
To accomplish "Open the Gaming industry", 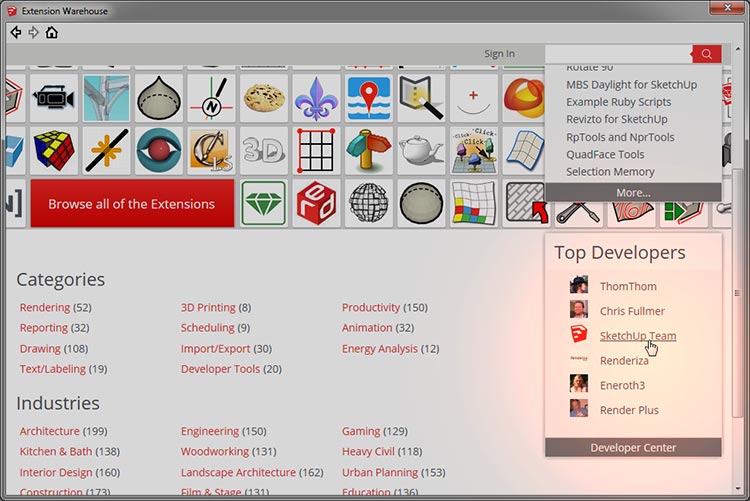I will pyautogui.click(x=361, y=431).
